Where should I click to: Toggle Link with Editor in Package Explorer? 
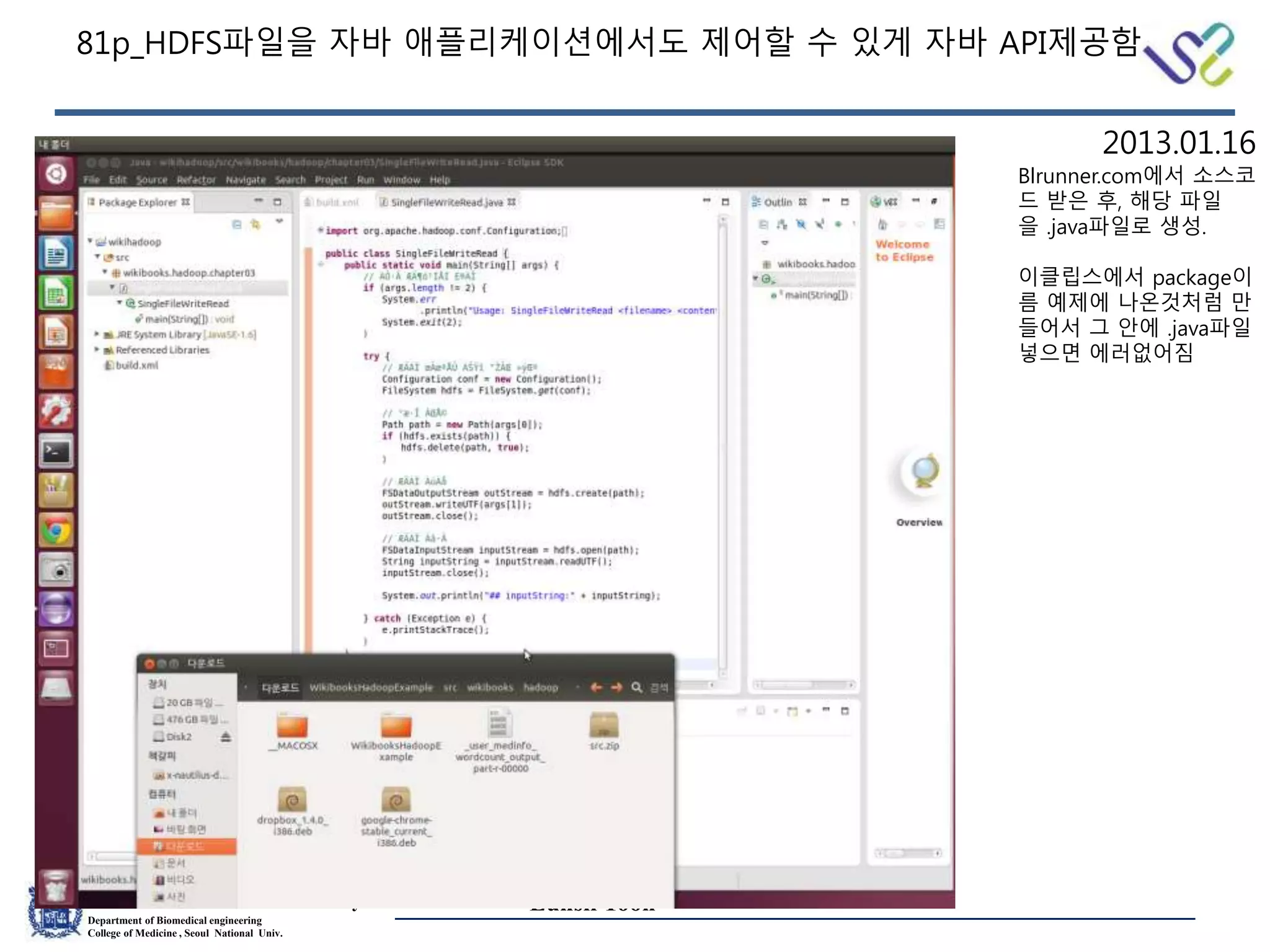[x=255, y=224]
